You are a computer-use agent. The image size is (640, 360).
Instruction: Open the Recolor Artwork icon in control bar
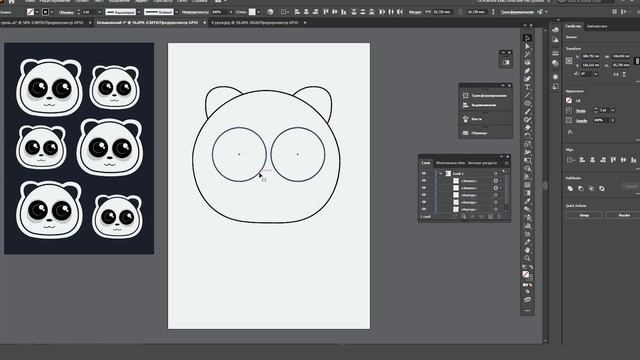(270, 12)
